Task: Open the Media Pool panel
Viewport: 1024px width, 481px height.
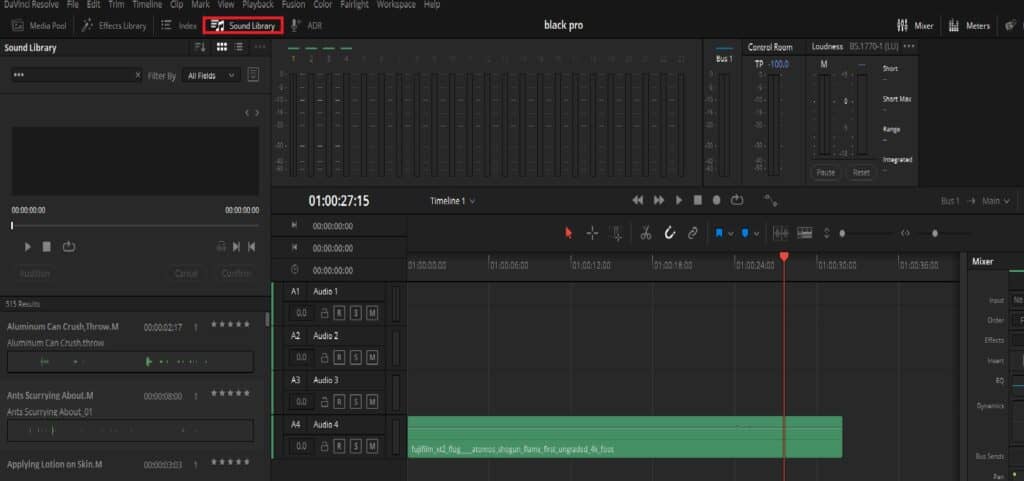Action: [39, 25]
